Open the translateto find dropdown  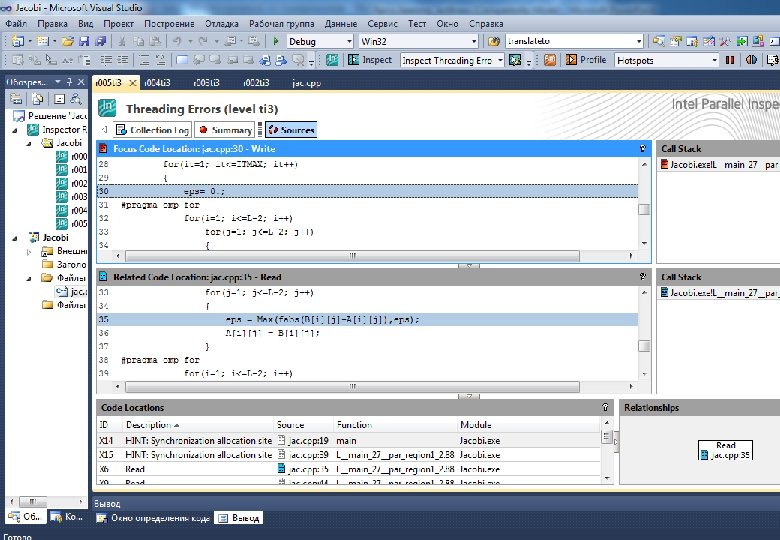[x=639, y=41]
